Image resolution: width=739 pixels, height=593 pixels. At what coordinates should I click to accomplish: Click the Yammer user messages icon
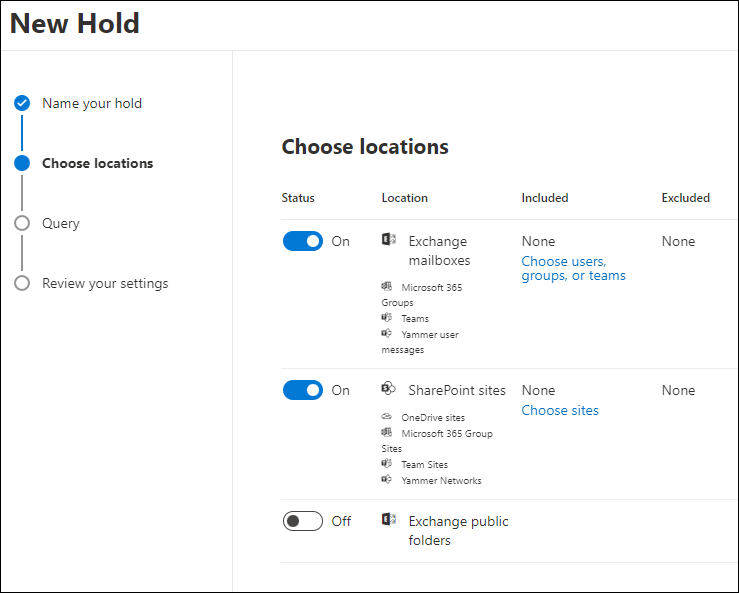(386, 333)
